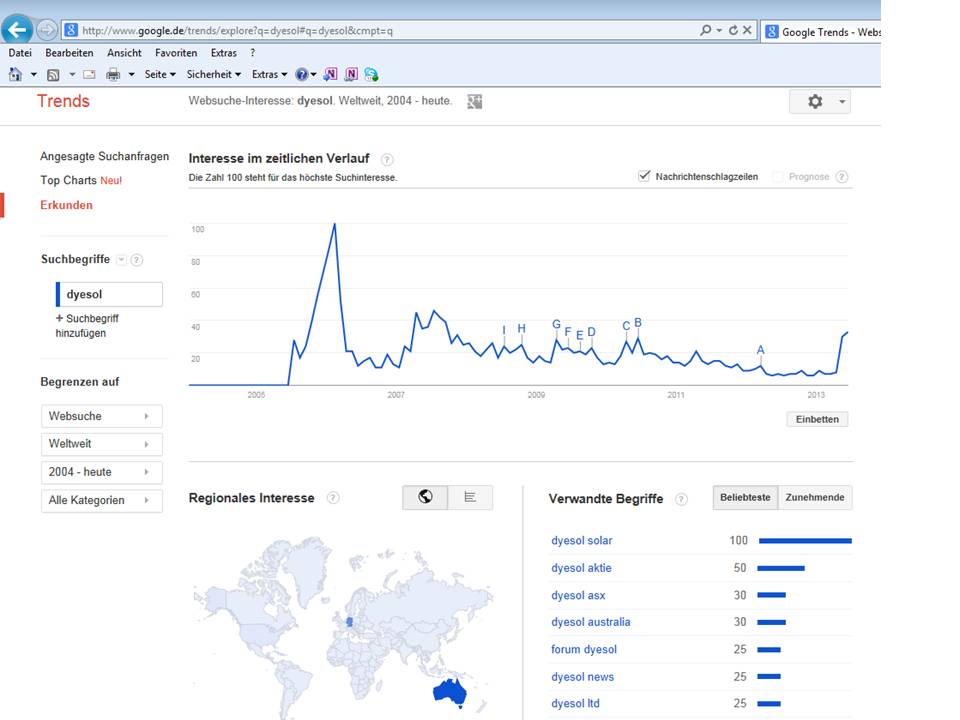
Task: Click the Send to OneNote icon
Action: point(331,75)
